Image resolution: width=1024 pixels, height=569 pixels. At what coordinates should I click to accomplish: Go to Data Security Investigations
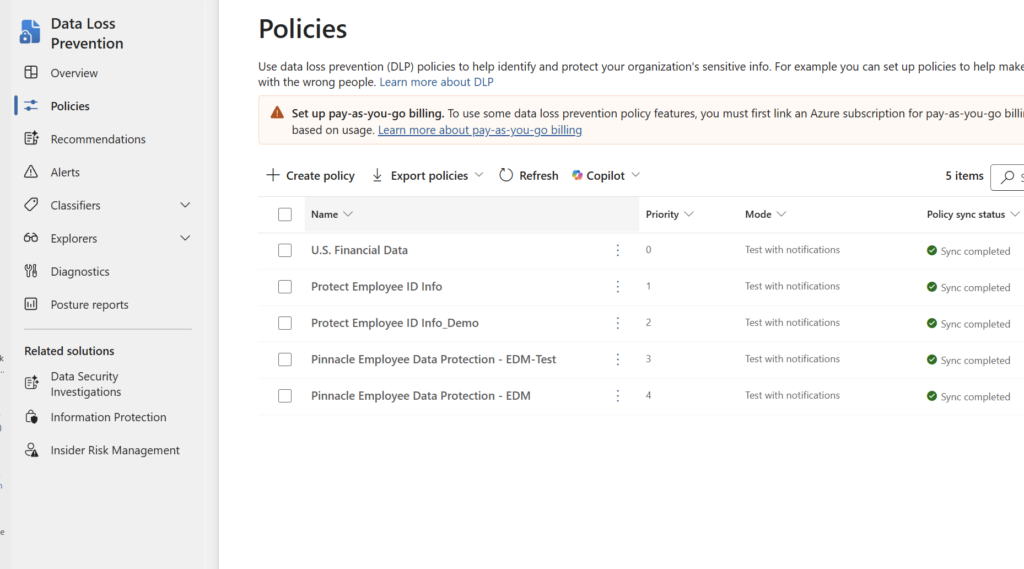[85, 384]
